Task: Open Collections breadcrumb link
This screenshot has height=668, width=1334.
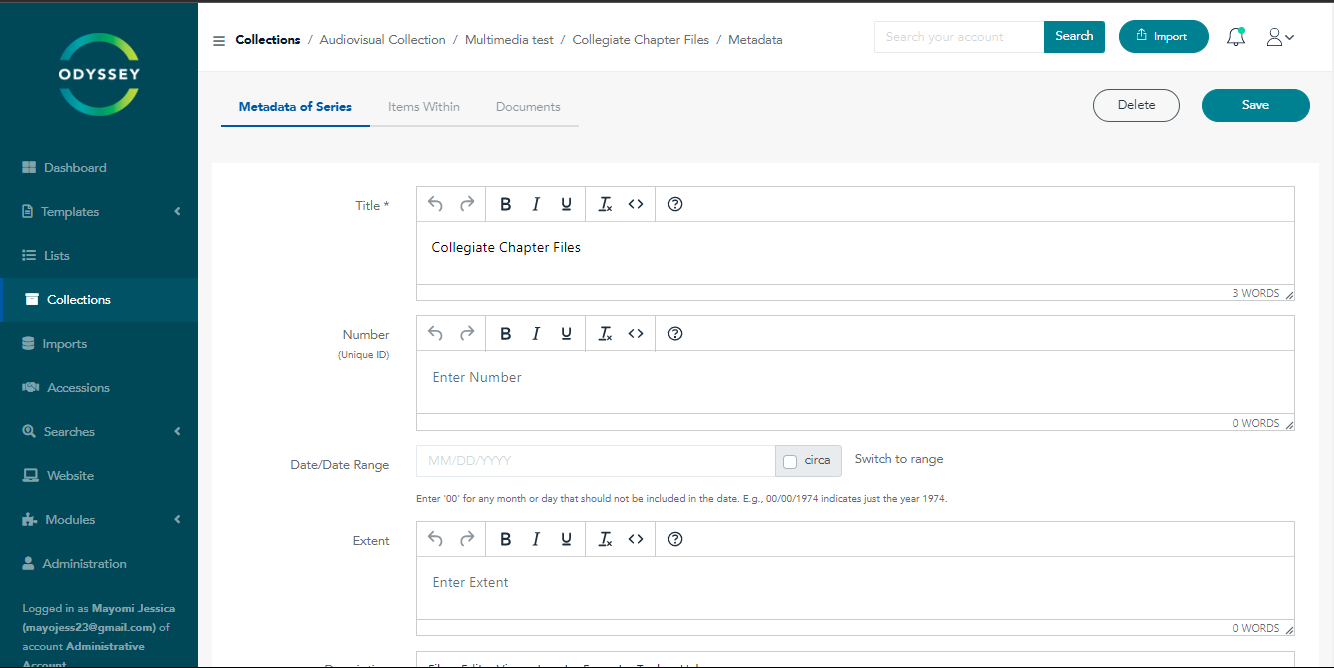Action: [x=268, y=40]
